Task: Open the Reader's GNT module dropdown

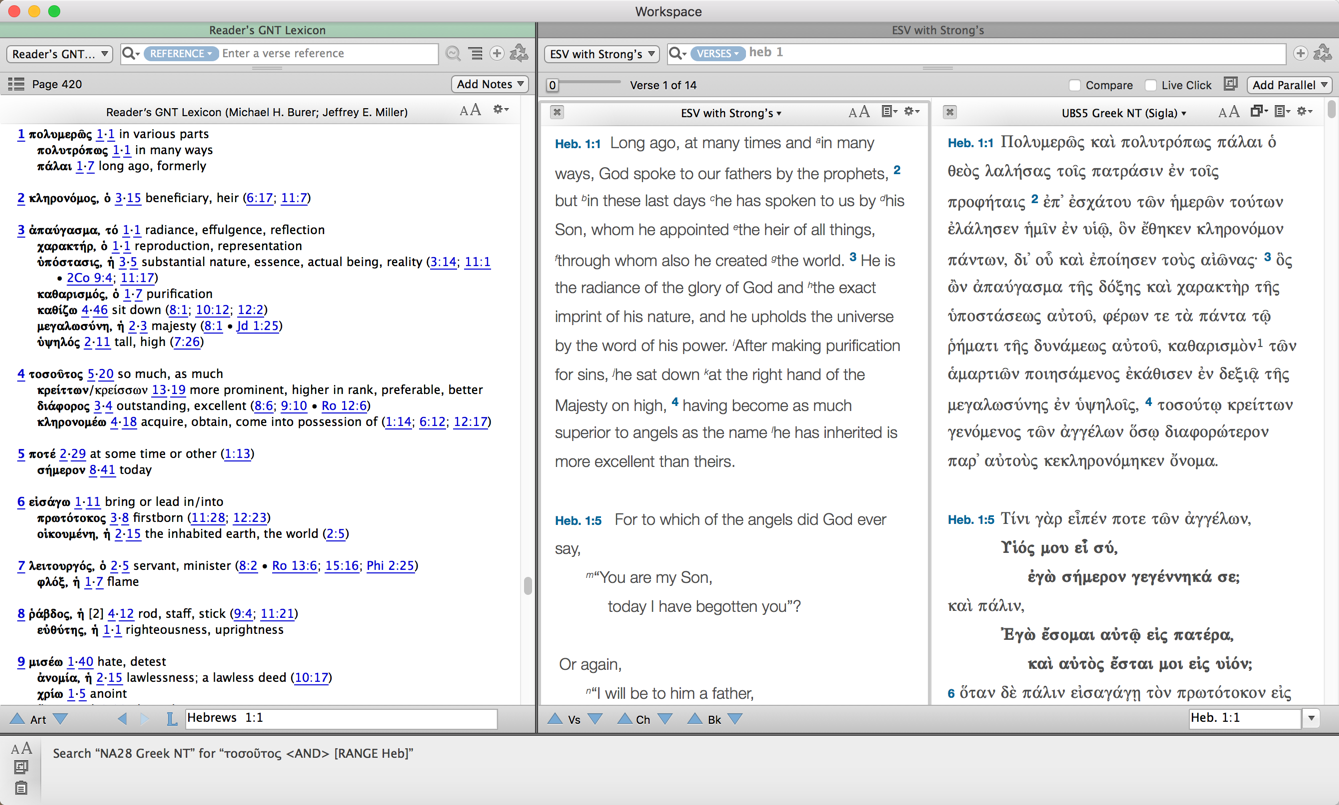Action: click(x=60, y=54)
